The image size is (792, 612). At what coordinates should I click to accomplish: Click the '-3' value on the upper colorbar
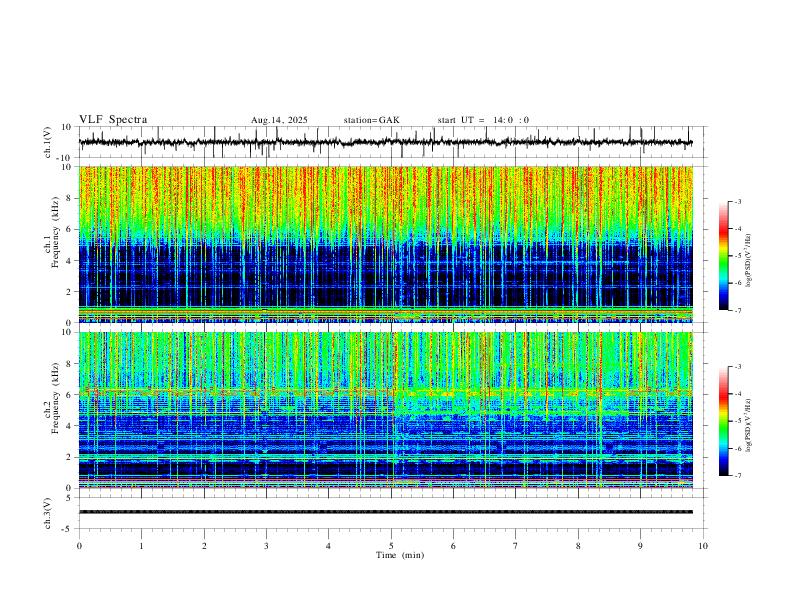pyautogui.click(x=737, y=201)
